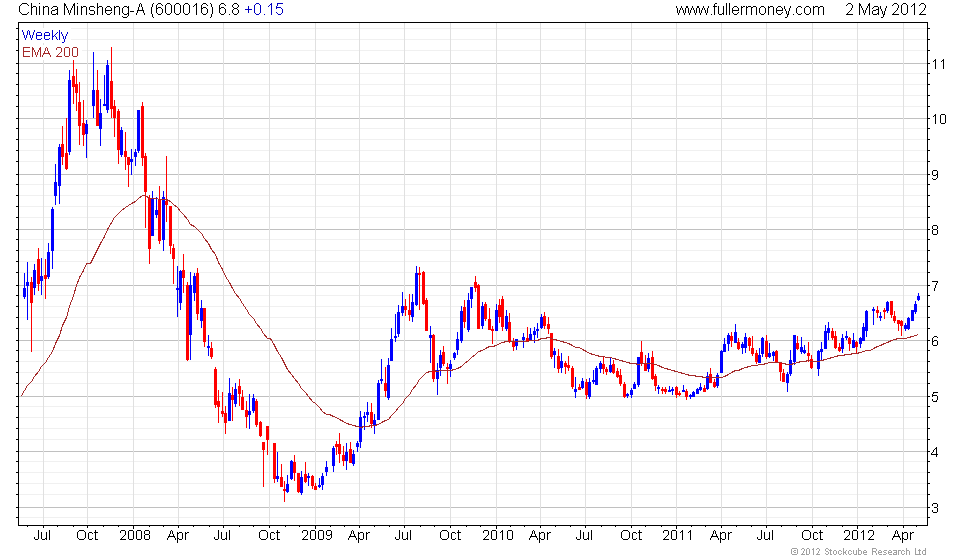Click the y-axis value 5
Screen dimensions: 980x560
(935, 397)
